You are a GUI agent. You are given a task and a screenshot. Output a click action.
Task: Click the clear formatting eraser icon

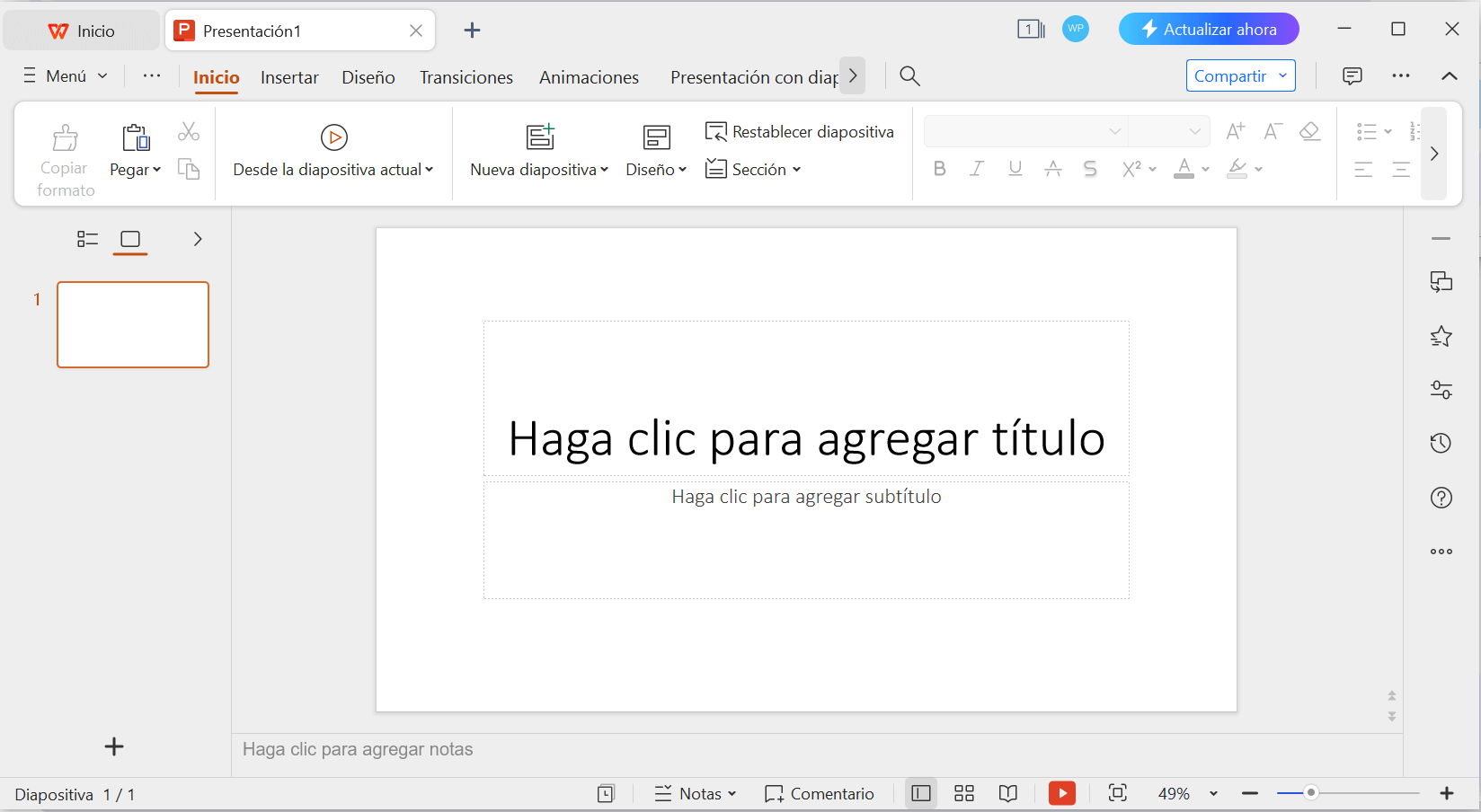pyautogui.click(x=1310, y=131)
